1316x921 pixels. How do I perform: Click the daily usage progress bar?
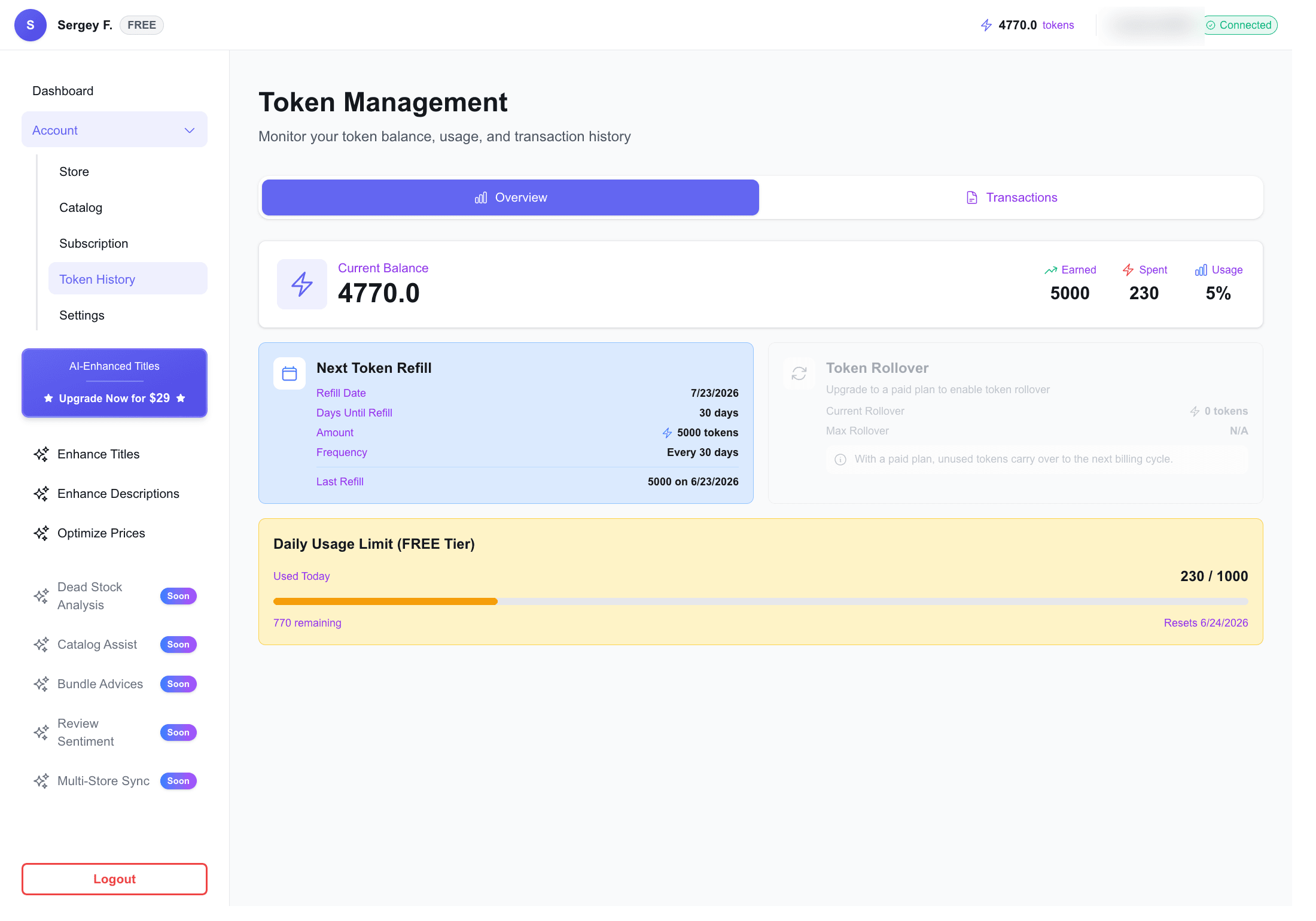[761, 601]
